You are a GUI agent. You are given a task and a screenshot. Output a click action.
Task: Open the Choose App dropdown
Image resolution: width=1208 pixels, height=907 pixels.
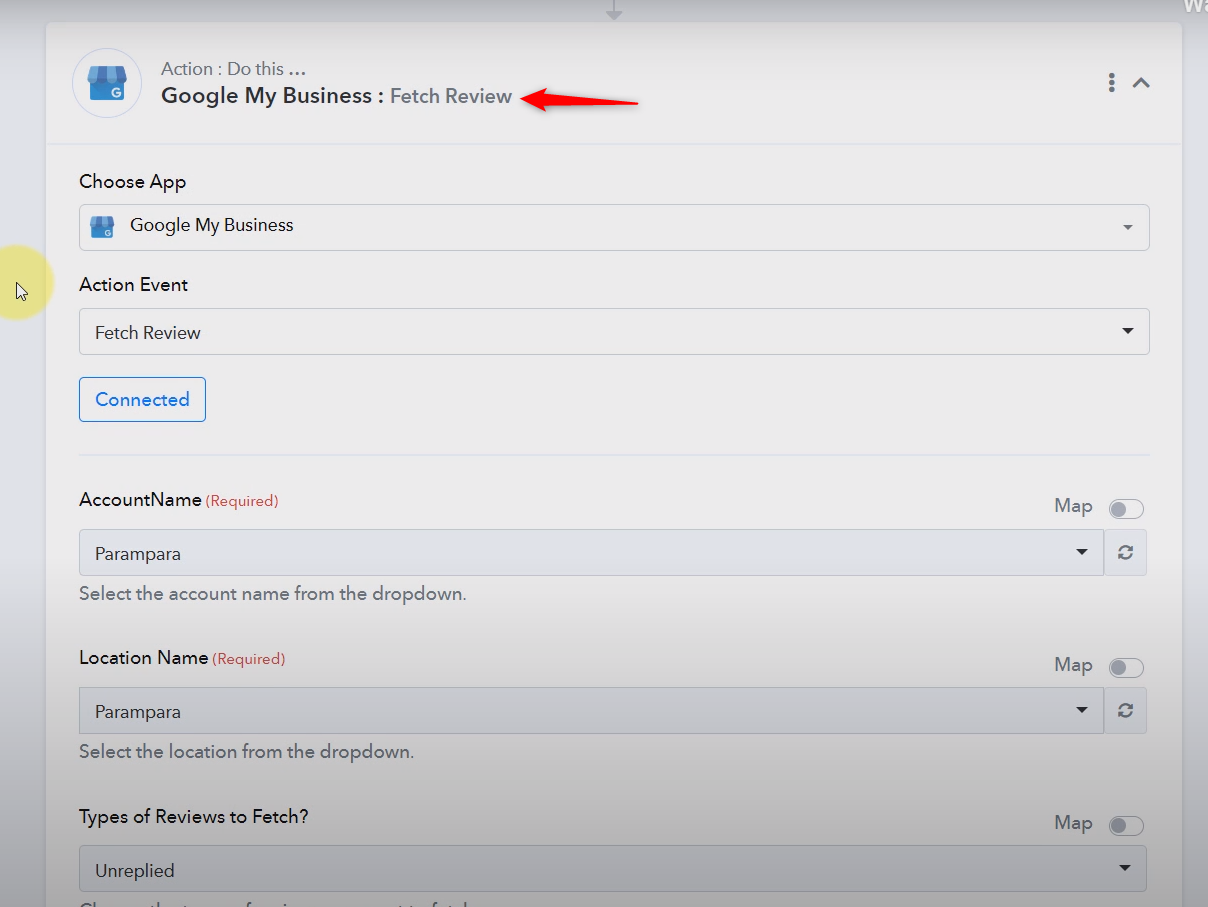tap(614, 227)
